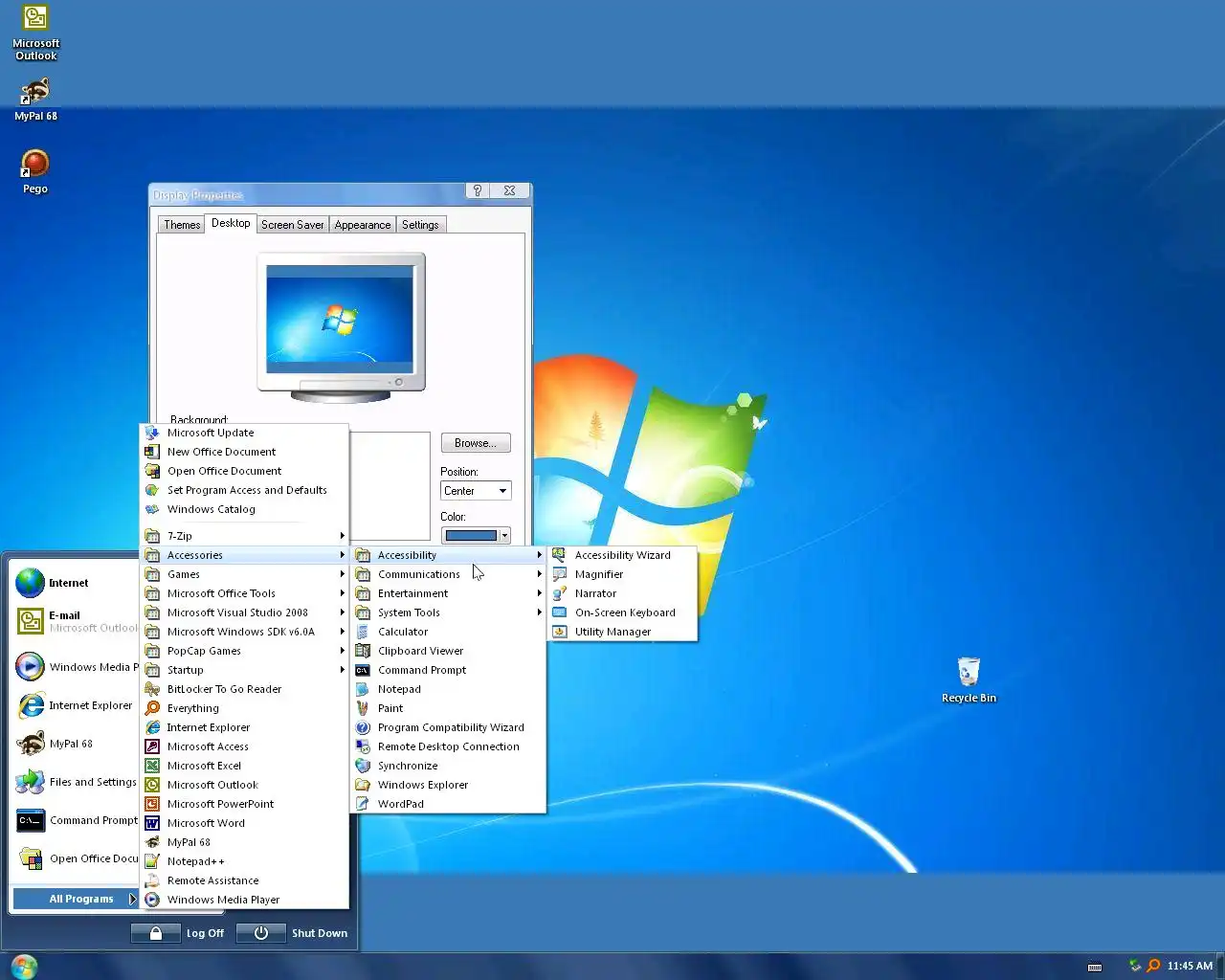
Task: Expand Communications submenu
Action: pos(448,574)
